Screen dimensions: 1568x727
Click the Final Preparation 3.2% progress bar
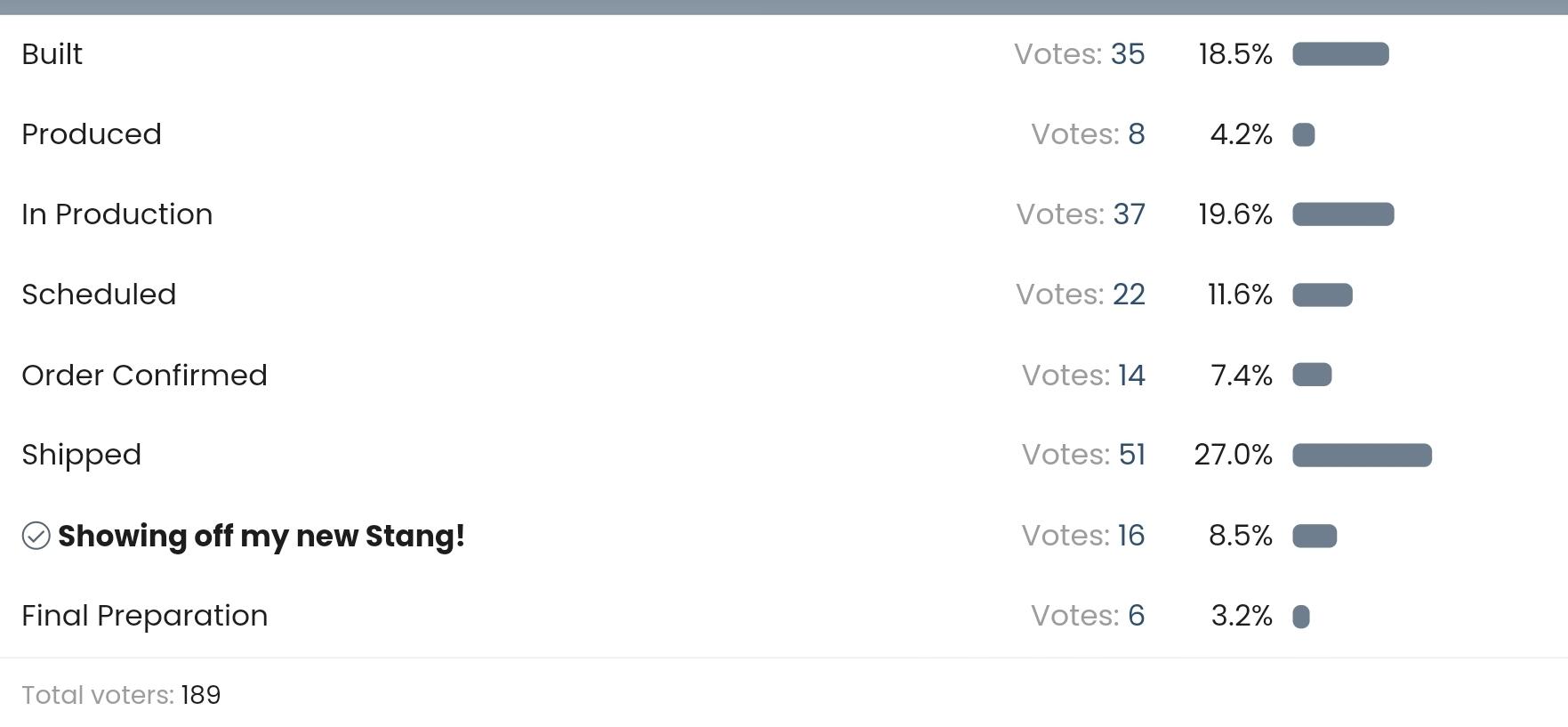pos(1301,617)
